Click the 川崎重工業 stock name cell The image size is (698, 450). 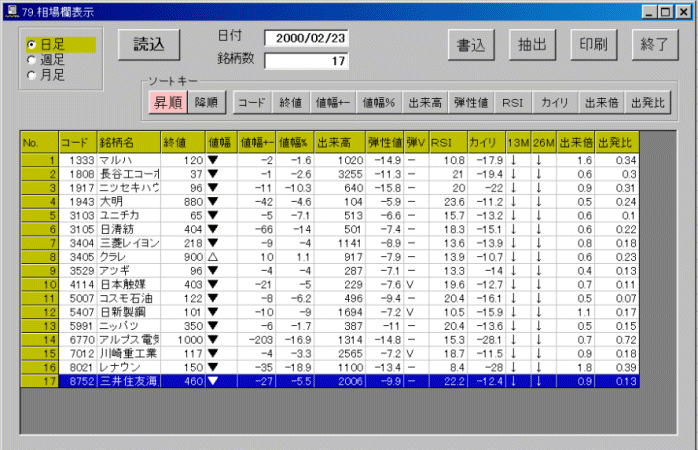[x=129, y=353]
